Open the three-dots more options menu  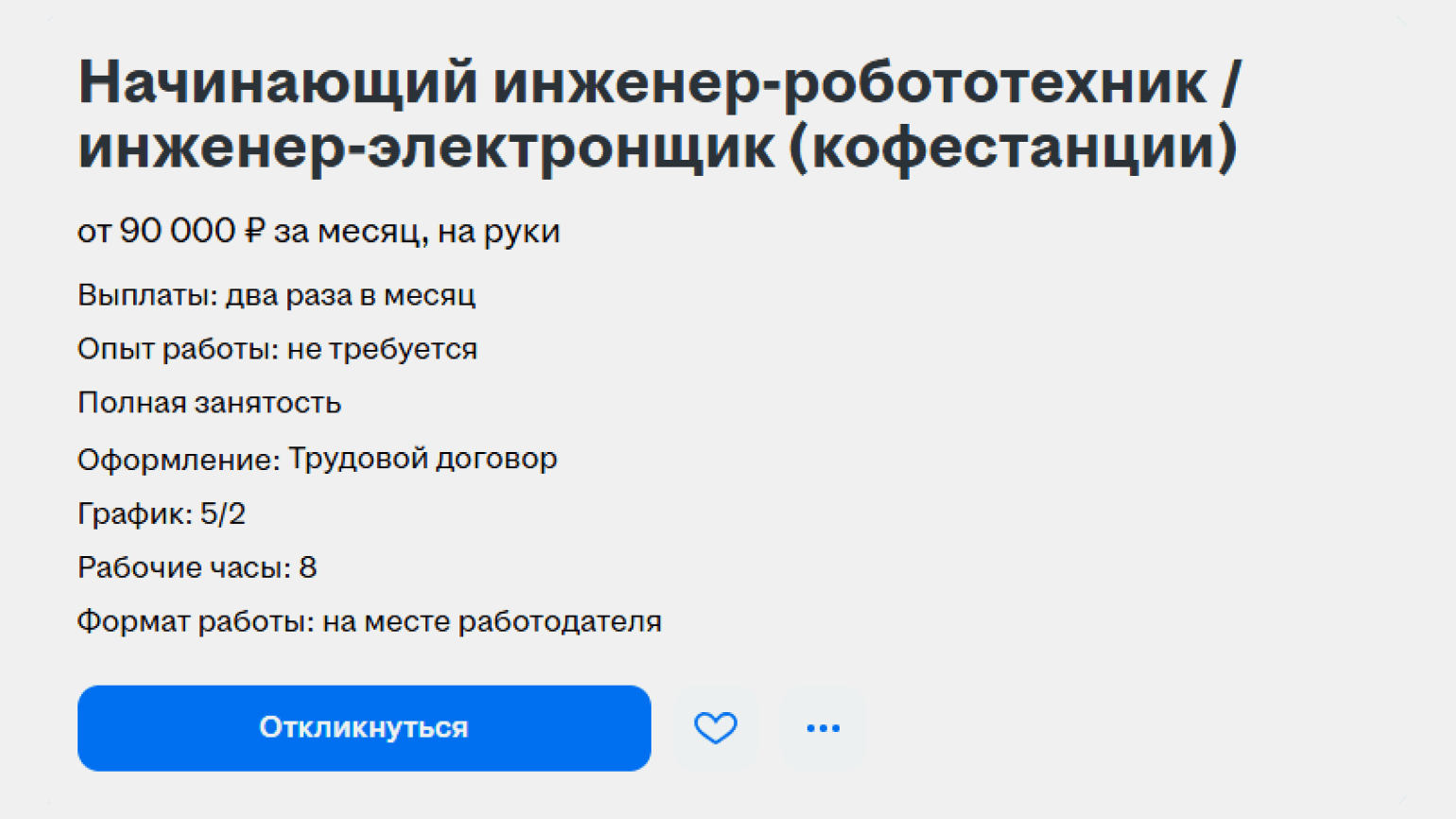pyautogui.click(x=823, y=727)
